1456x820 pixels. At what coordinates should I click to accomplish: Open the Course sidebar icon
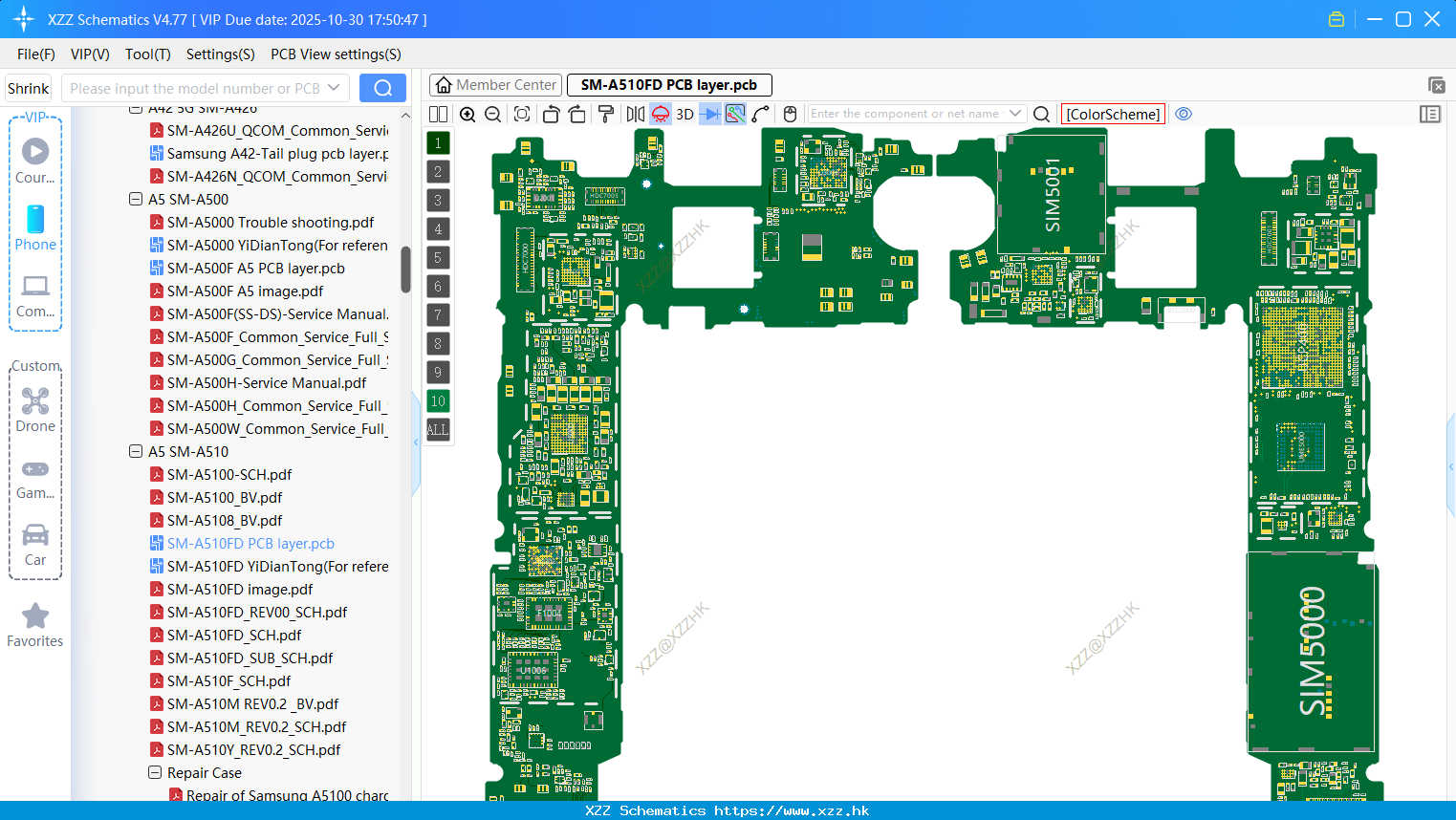pos(35,161)
